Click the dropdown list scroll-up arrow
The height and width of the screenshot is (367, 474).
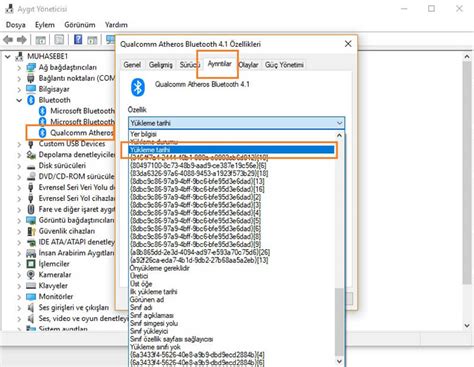pyautogui.click(x=339, y=135)
